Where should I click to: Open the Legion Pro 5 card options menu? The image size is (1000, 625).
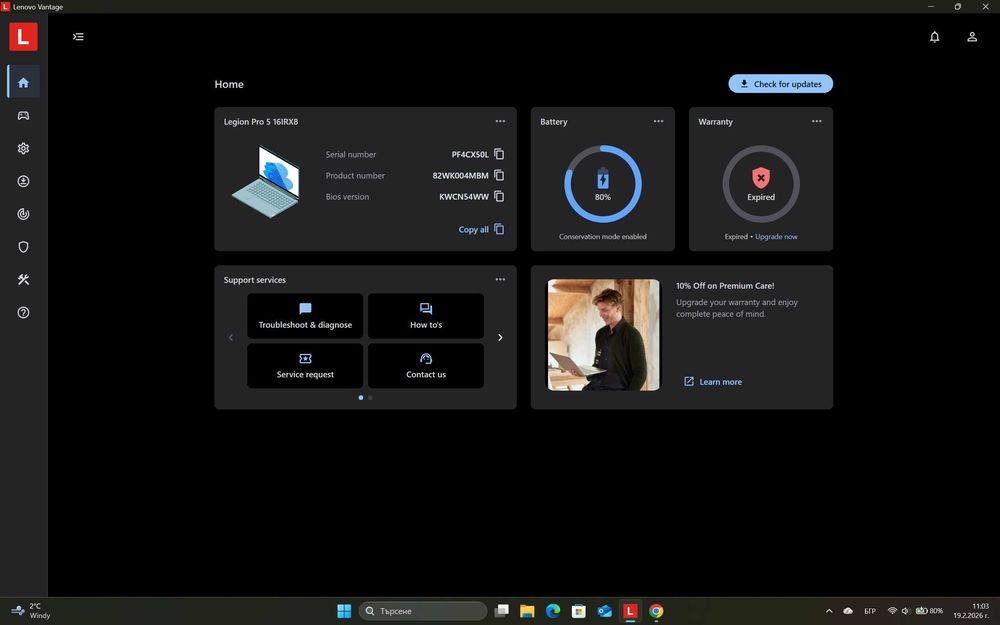point(500,121)
